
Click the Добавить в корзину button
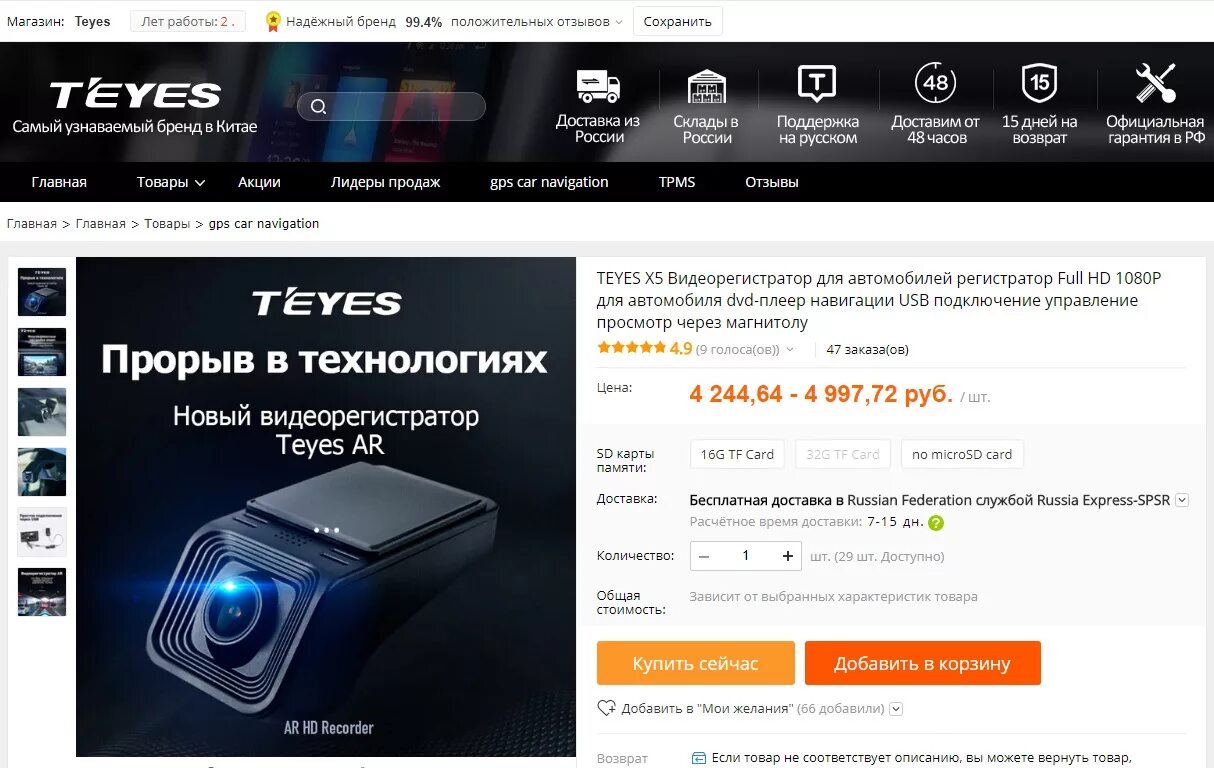point(923,663)
